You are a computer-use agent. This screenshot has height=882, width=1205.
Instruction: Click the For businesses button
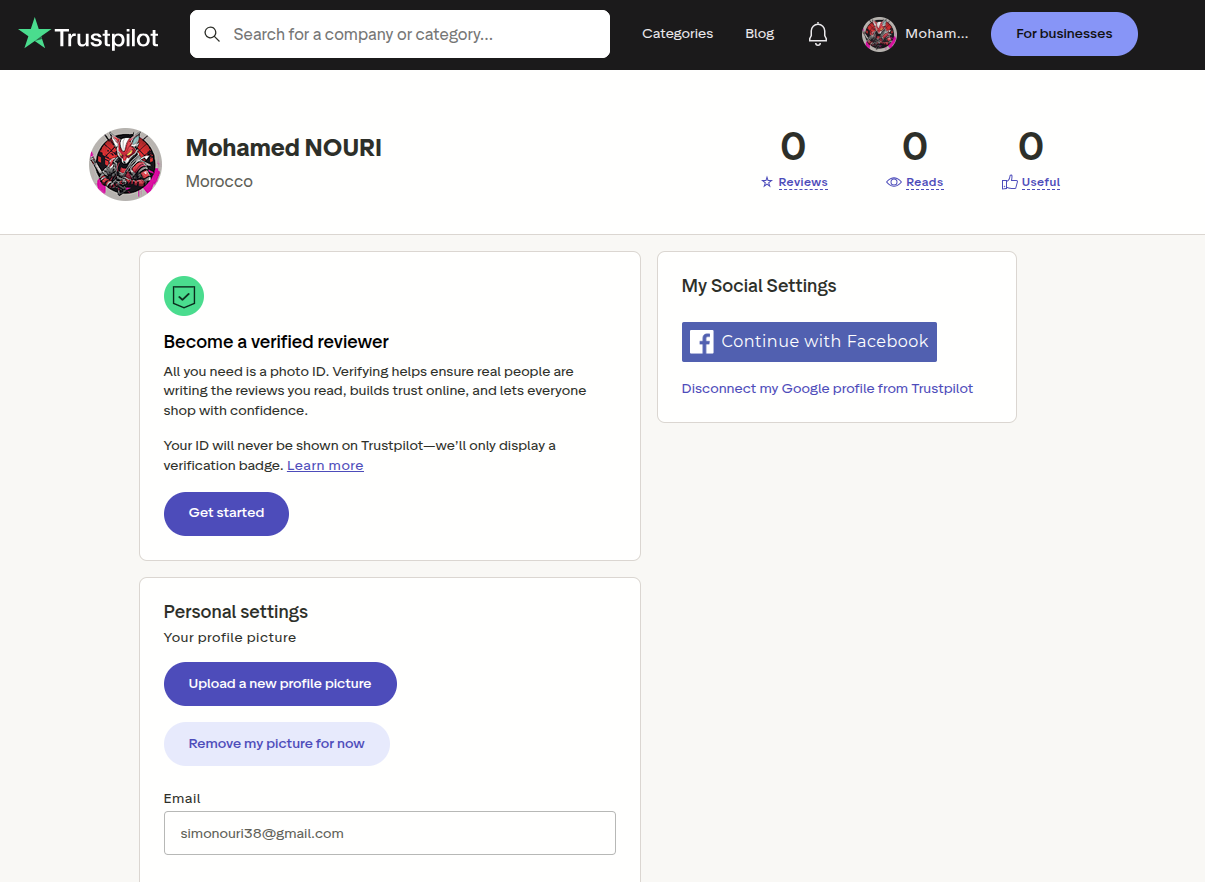coord(1064,34)
